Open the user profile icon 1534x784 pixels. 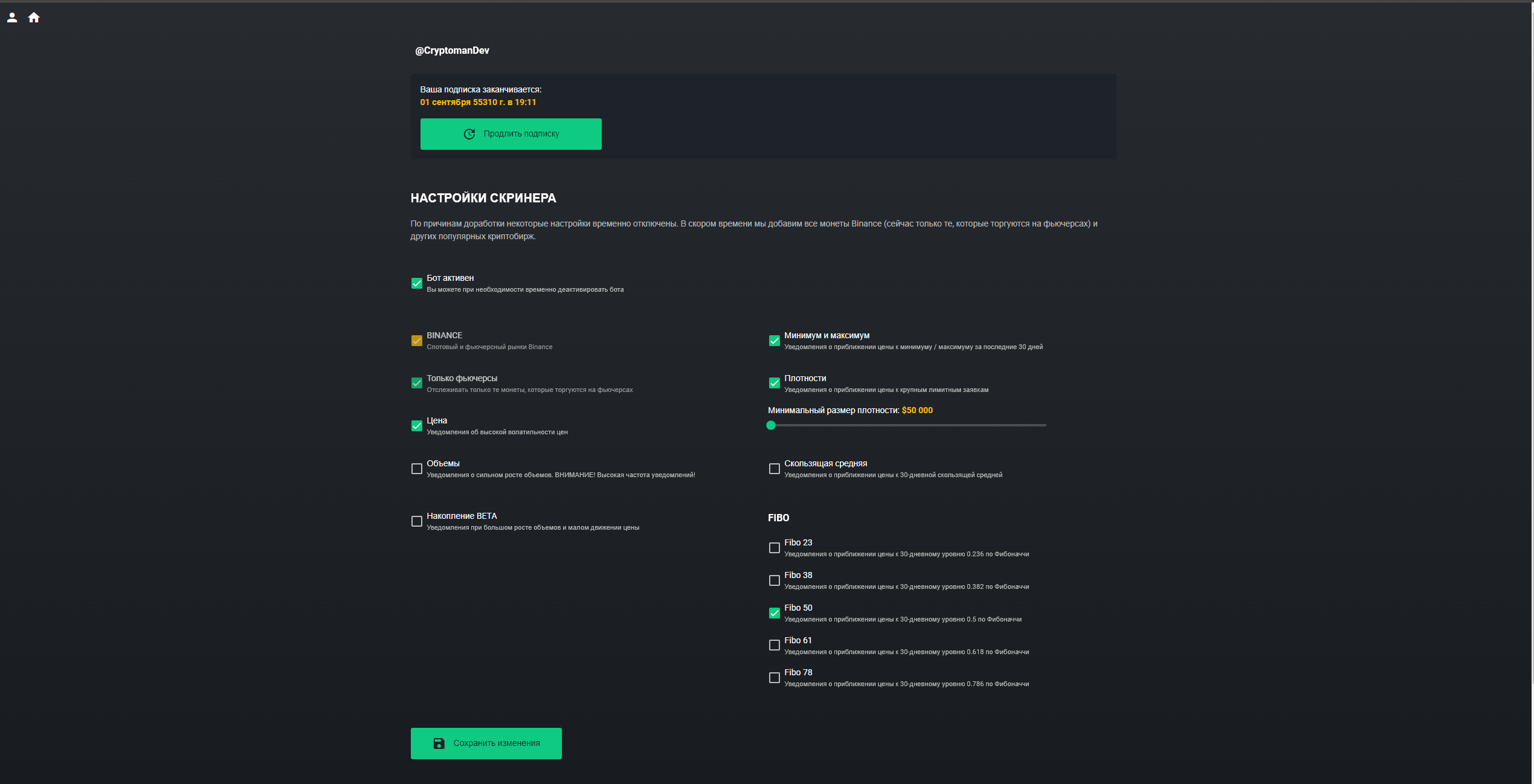(x=12, y=18)
